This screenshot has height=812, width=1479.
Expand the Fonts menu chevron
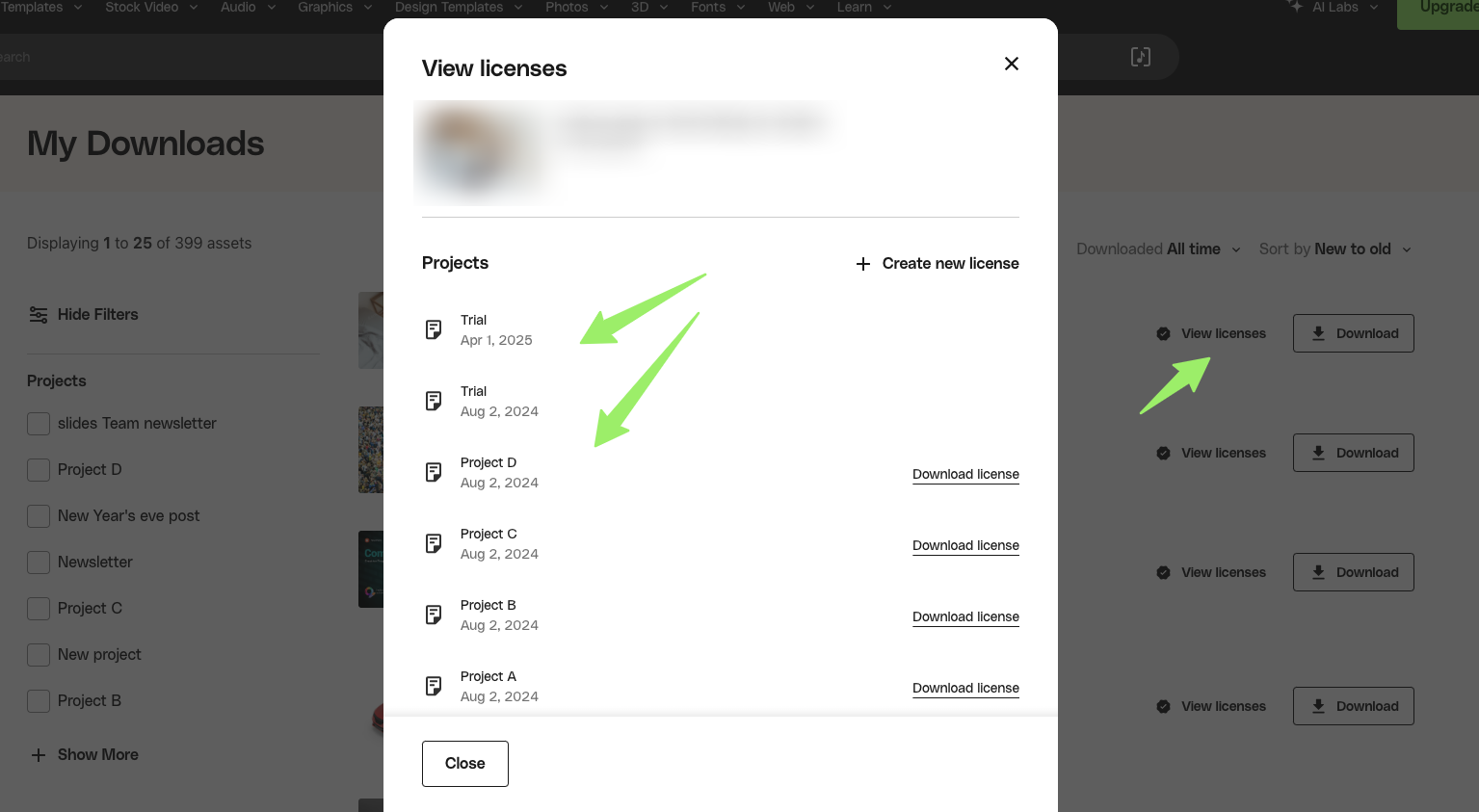point(741,8)
